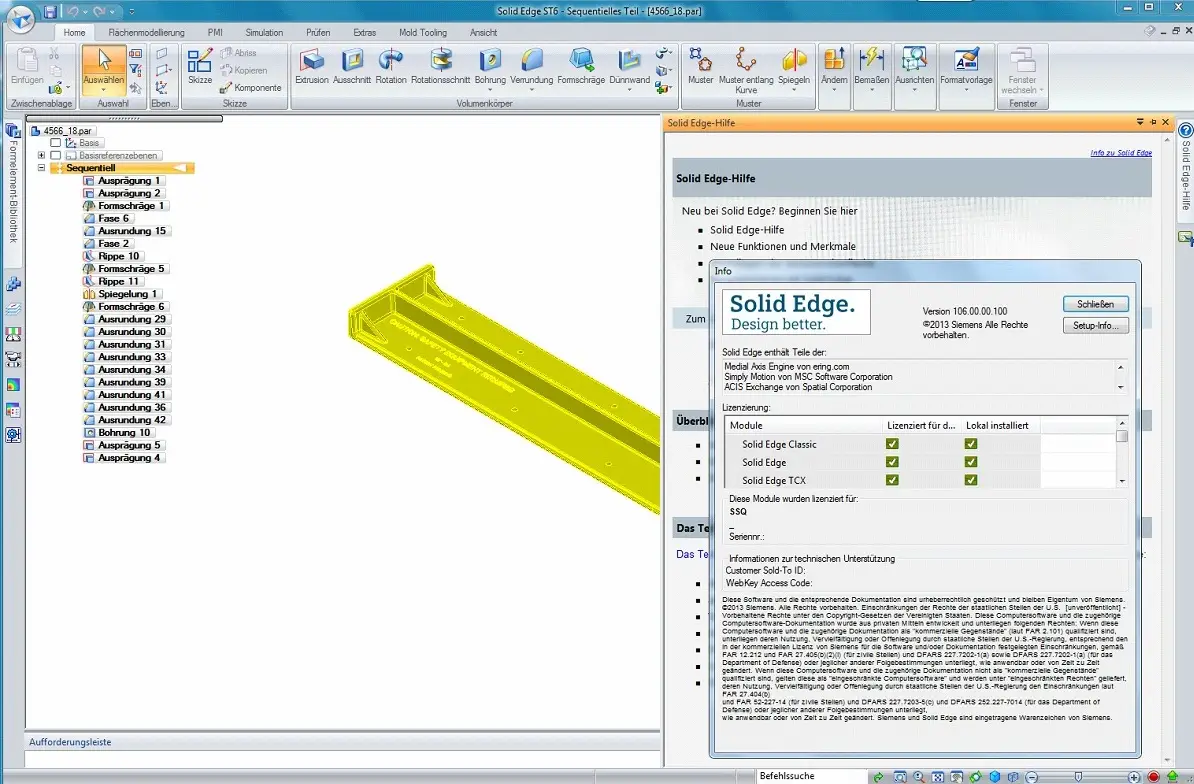Viewport: 1194px width, 784px height.
Task: Select the Dünnwand thin wall tool
Action: [629, 64]
